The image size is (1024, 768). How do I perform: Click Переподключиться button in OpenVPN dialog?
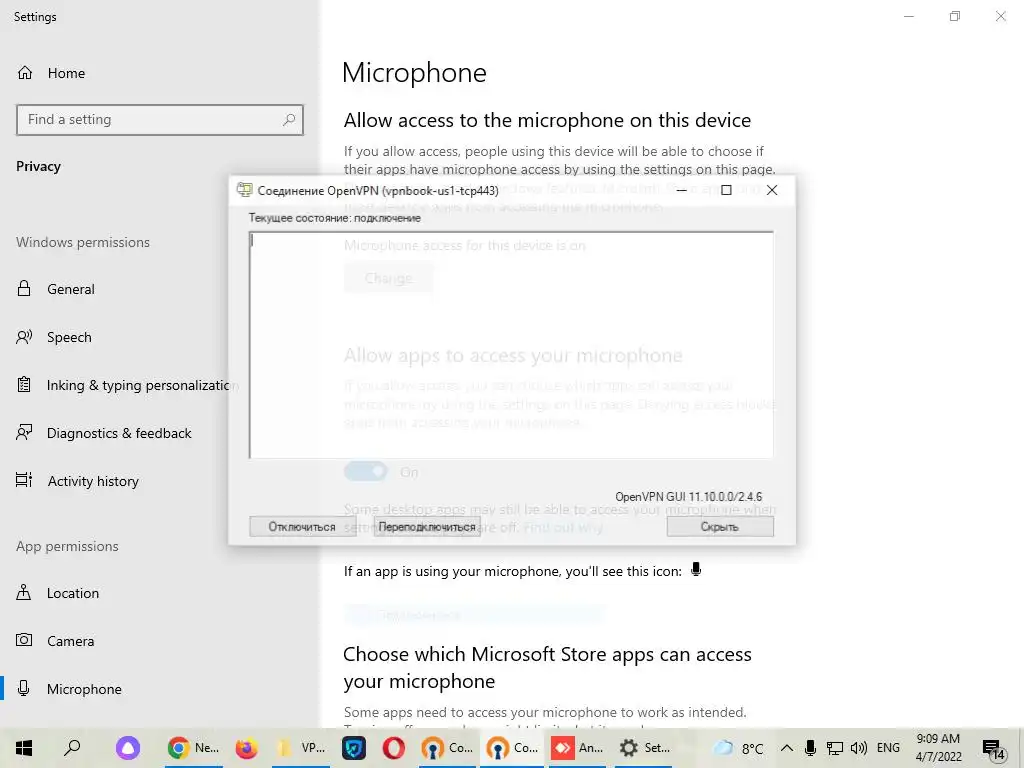point(427,526)
